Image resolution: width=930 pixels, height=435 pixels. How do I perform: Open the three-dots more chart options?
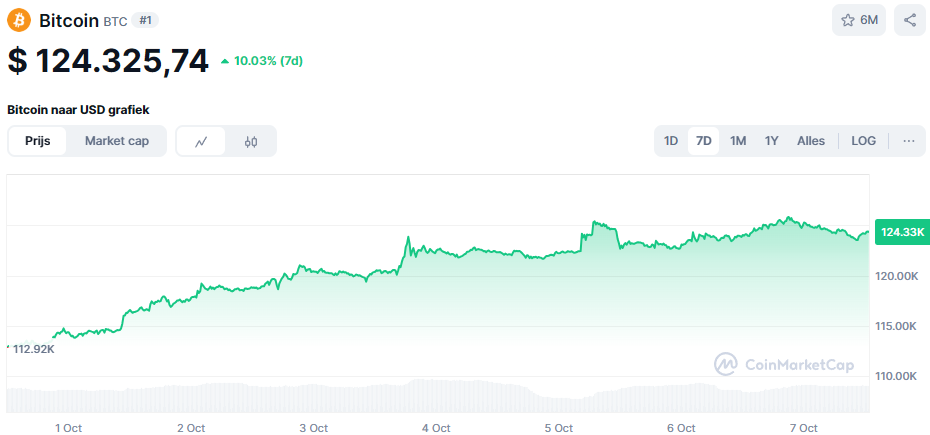(909, 141)
